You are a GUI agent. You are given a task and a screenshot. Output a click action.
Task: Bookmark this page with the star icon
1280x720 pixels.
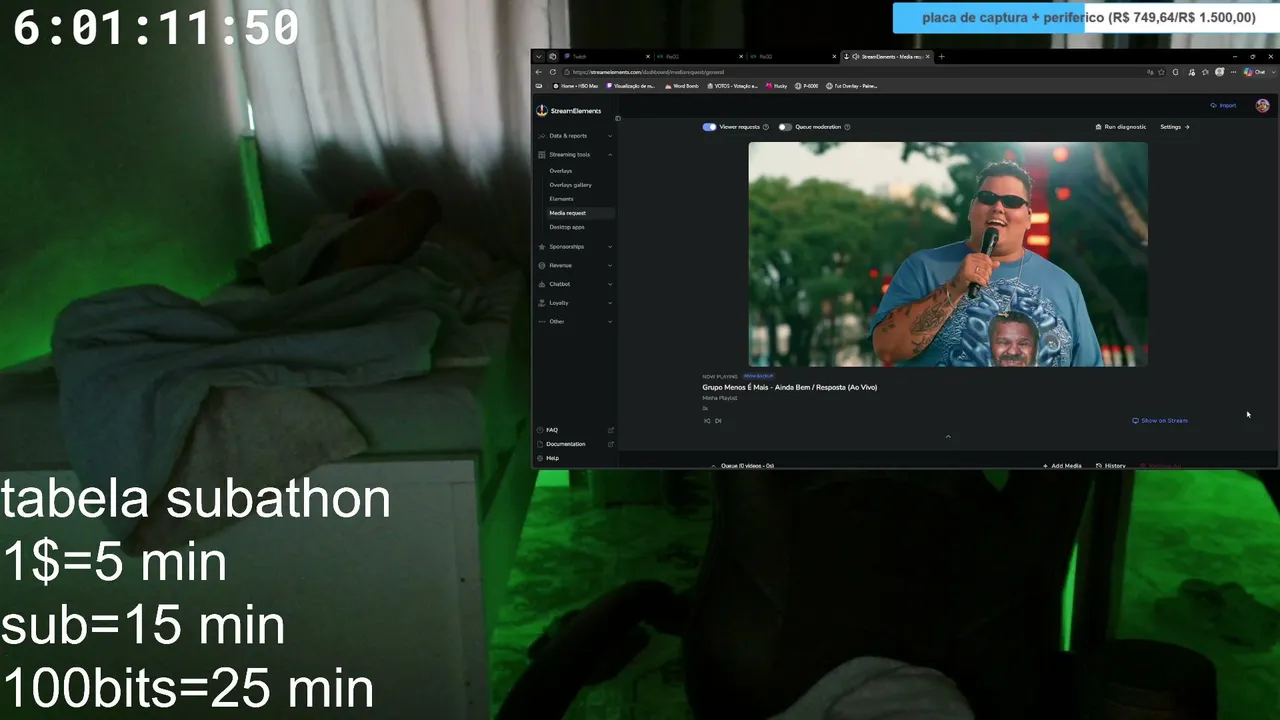(1161, 72)
